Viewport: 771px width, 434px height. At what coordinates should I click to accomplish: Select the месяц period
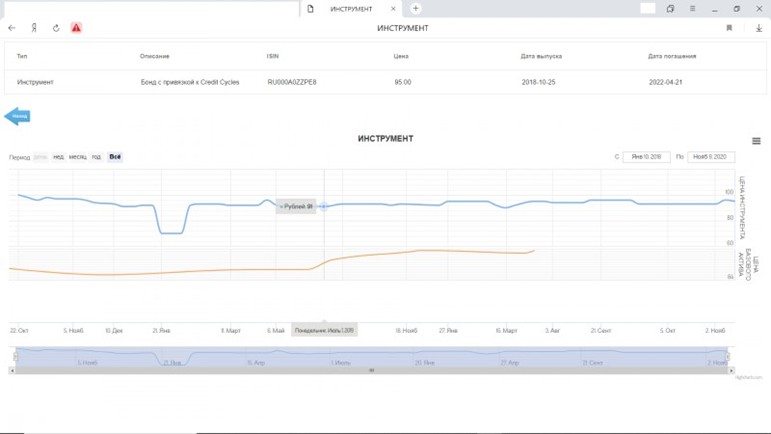click(78, 157)
